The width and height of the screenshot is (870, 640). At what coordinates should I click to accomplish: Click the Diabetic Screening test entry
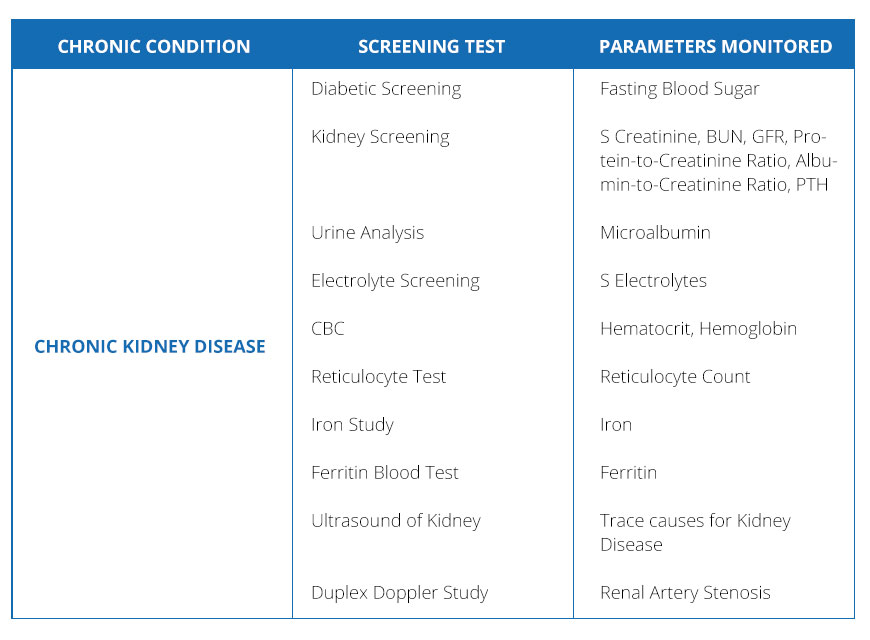[x=386, y=88]
